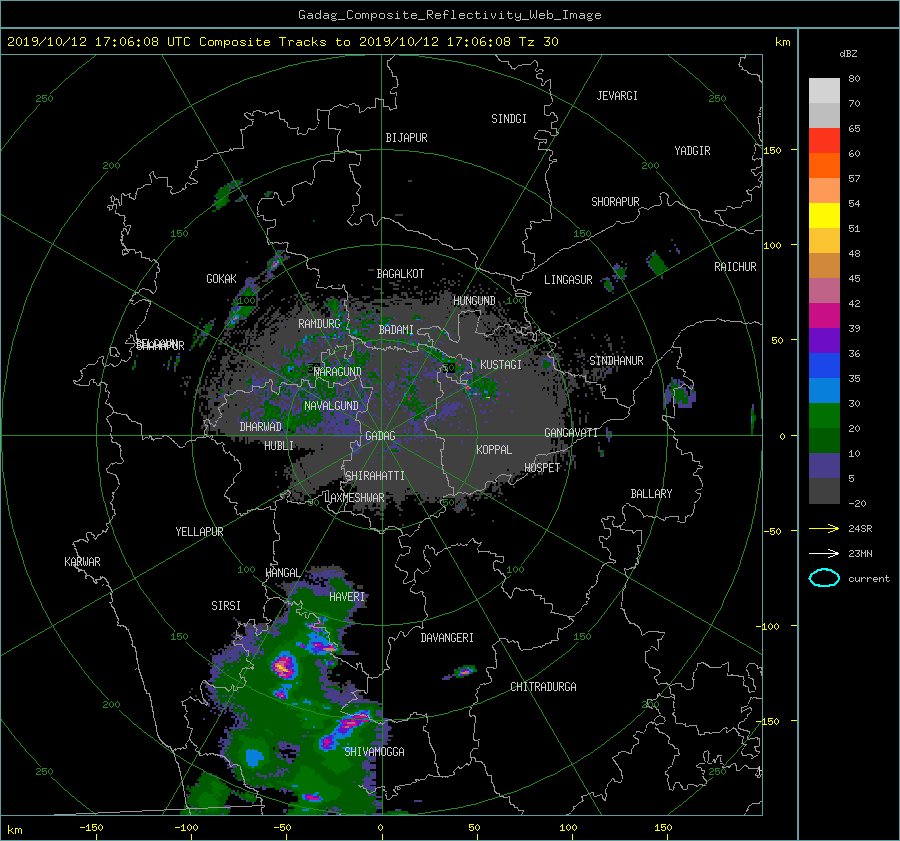The width and height of the screenshot is (900, 841).
Task: Click the GADAG label at radar center
Action: pyautogui.click(x=381, y=436)
